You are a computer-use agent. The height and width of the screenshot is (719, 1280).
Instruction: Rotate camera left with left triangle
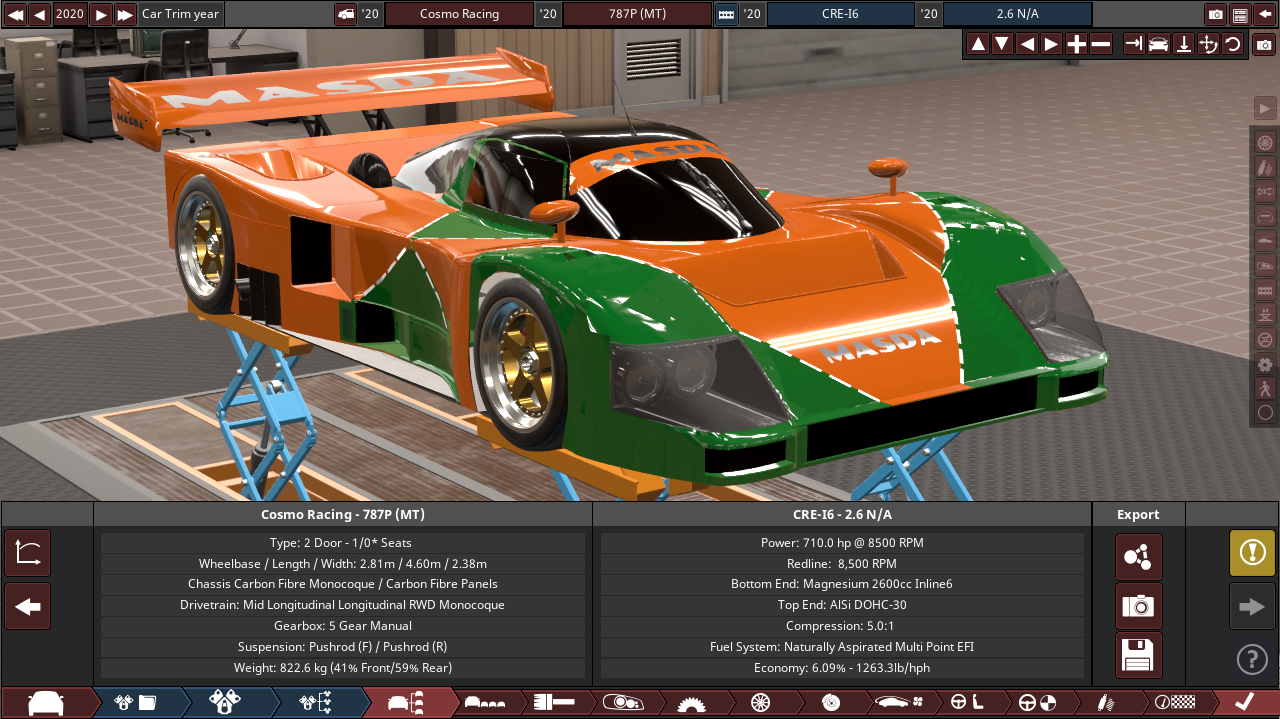coord(1027,44)
